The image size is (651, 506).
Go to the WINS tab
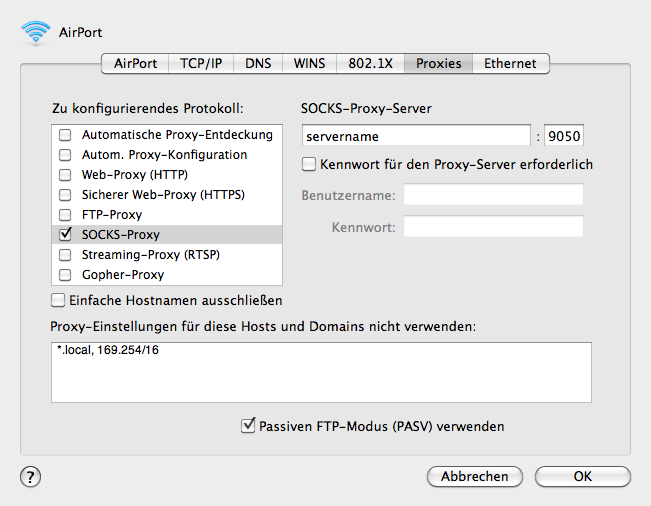[x=309, y=64]
